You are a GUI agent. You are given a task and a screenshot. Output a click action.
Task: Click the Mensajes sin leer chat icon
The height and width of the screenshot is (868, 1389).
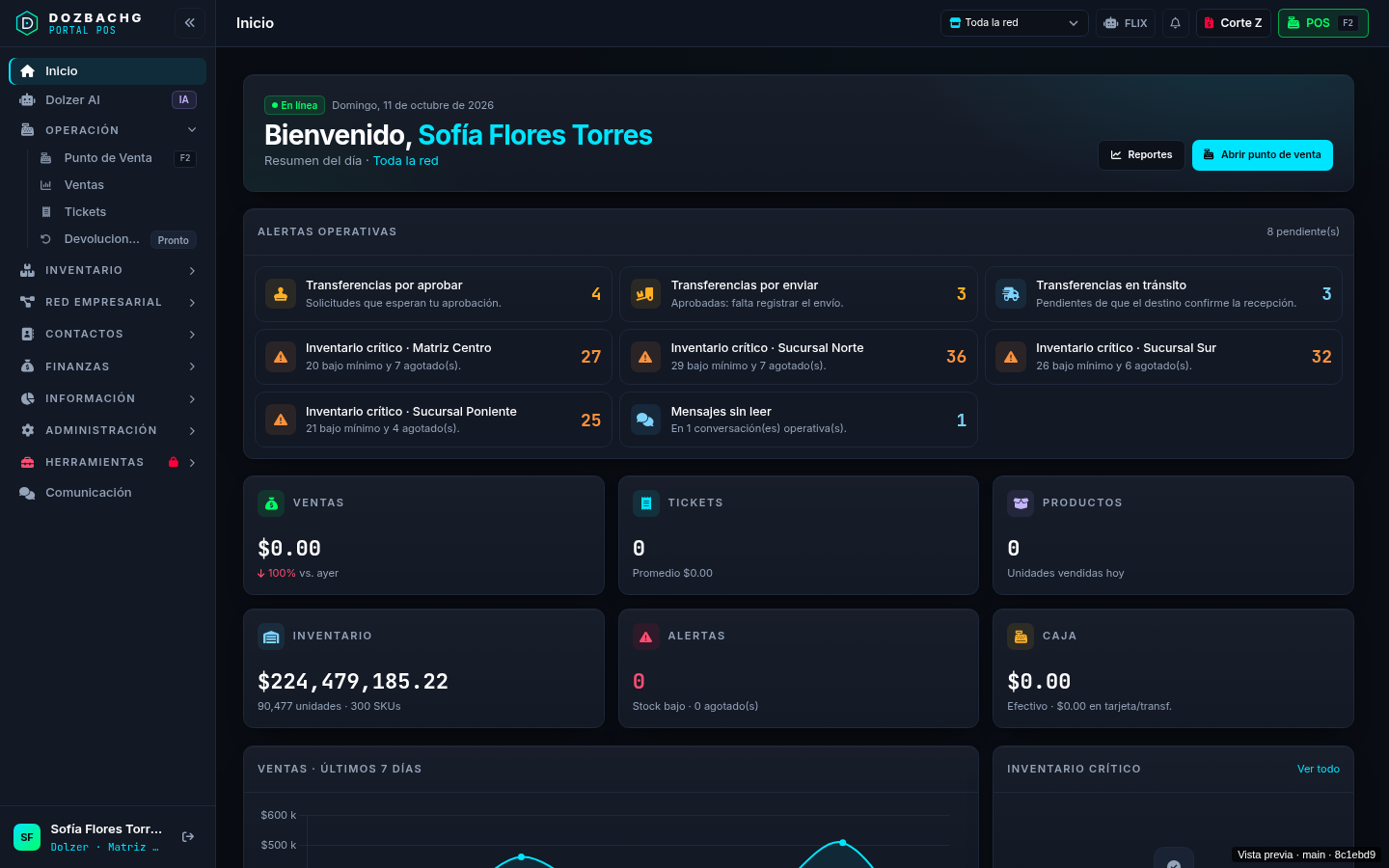(x=645, y=420)
